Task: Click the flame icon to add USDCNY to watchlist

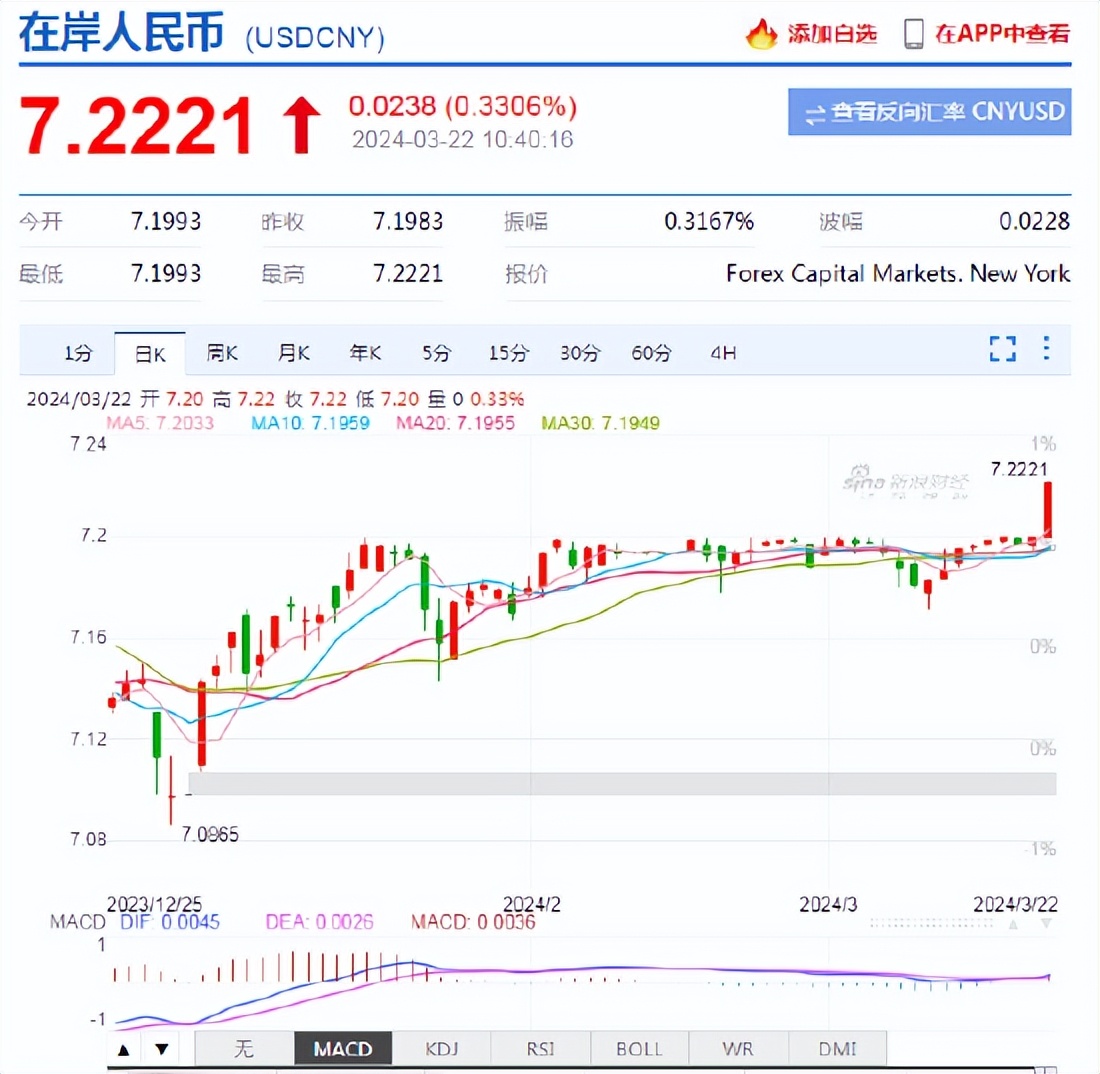Action: pyautogui.click(x=761, y=34)
